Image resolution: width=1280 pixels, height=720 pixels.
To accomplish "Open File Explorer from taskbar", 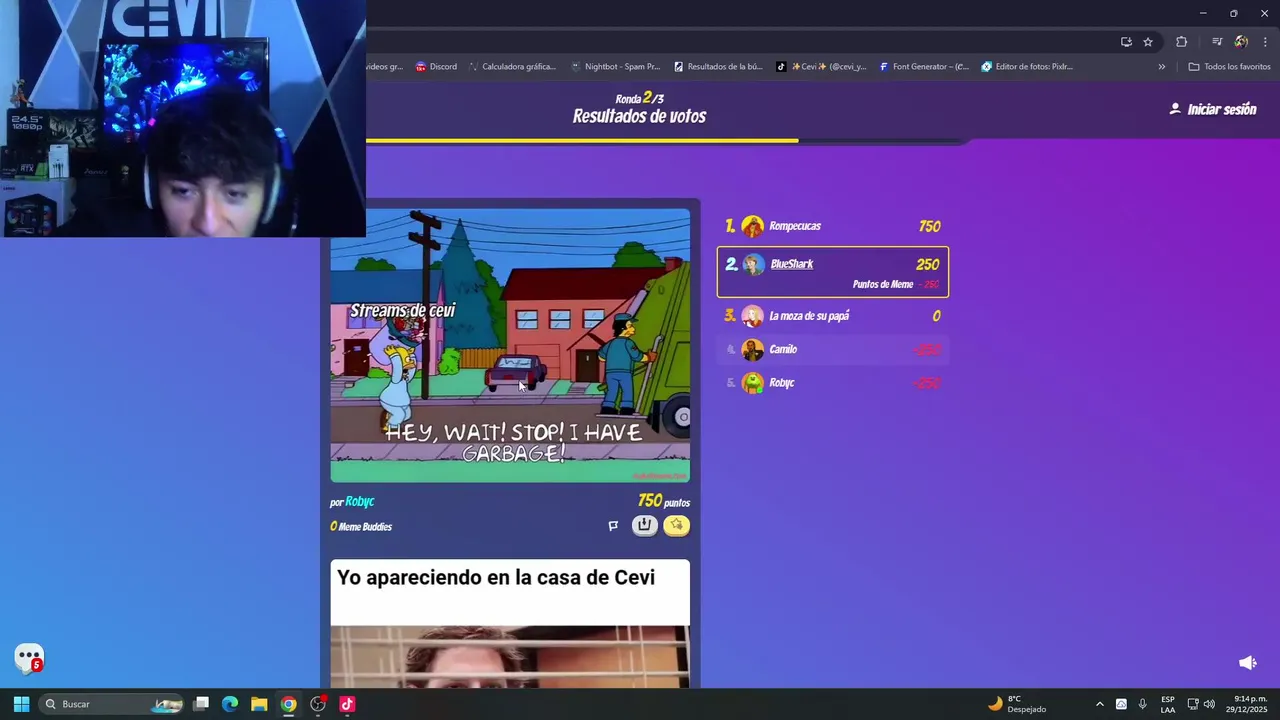I will [259, 704].
